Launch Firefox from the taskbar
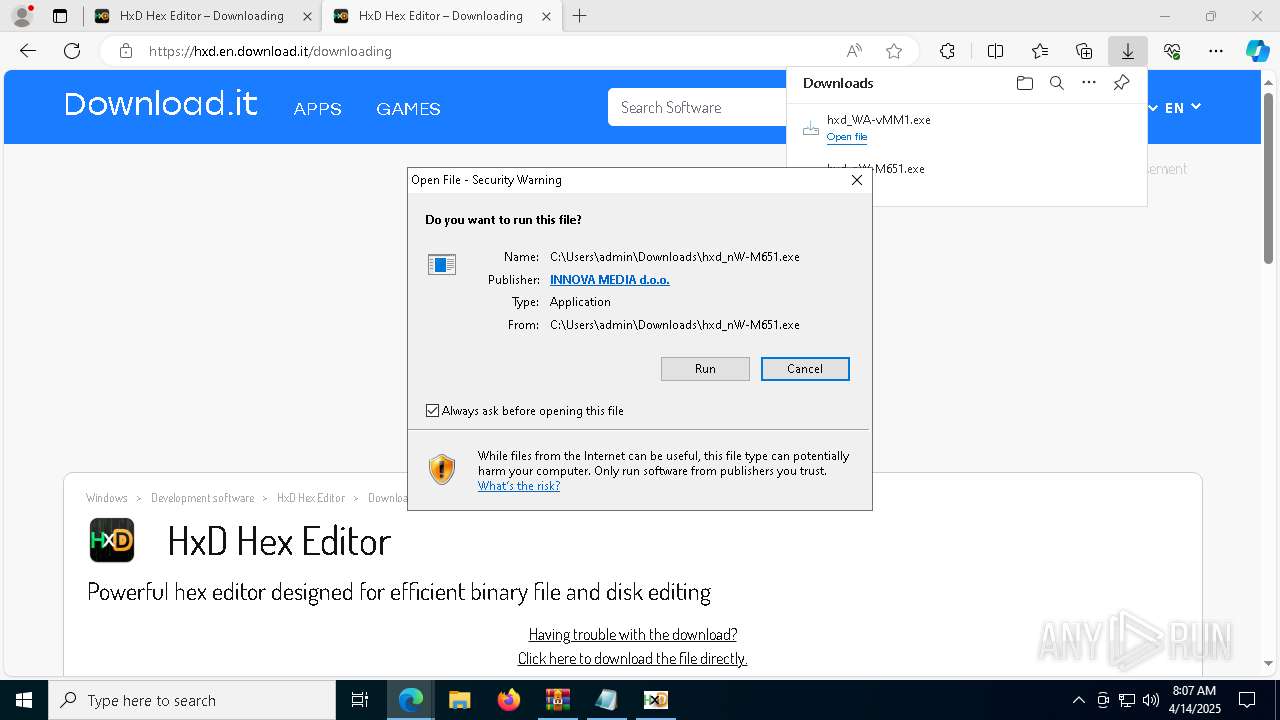Screen dimensions: 1280x720 (x=509, y=700)
